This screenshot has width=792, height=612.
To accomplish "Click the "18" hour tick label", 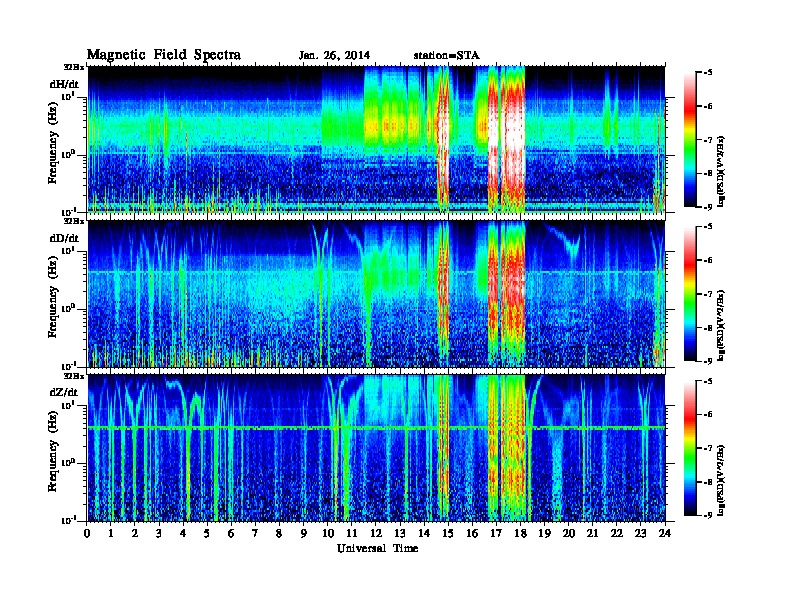I will pyautogui.click(x=520, y=534).
